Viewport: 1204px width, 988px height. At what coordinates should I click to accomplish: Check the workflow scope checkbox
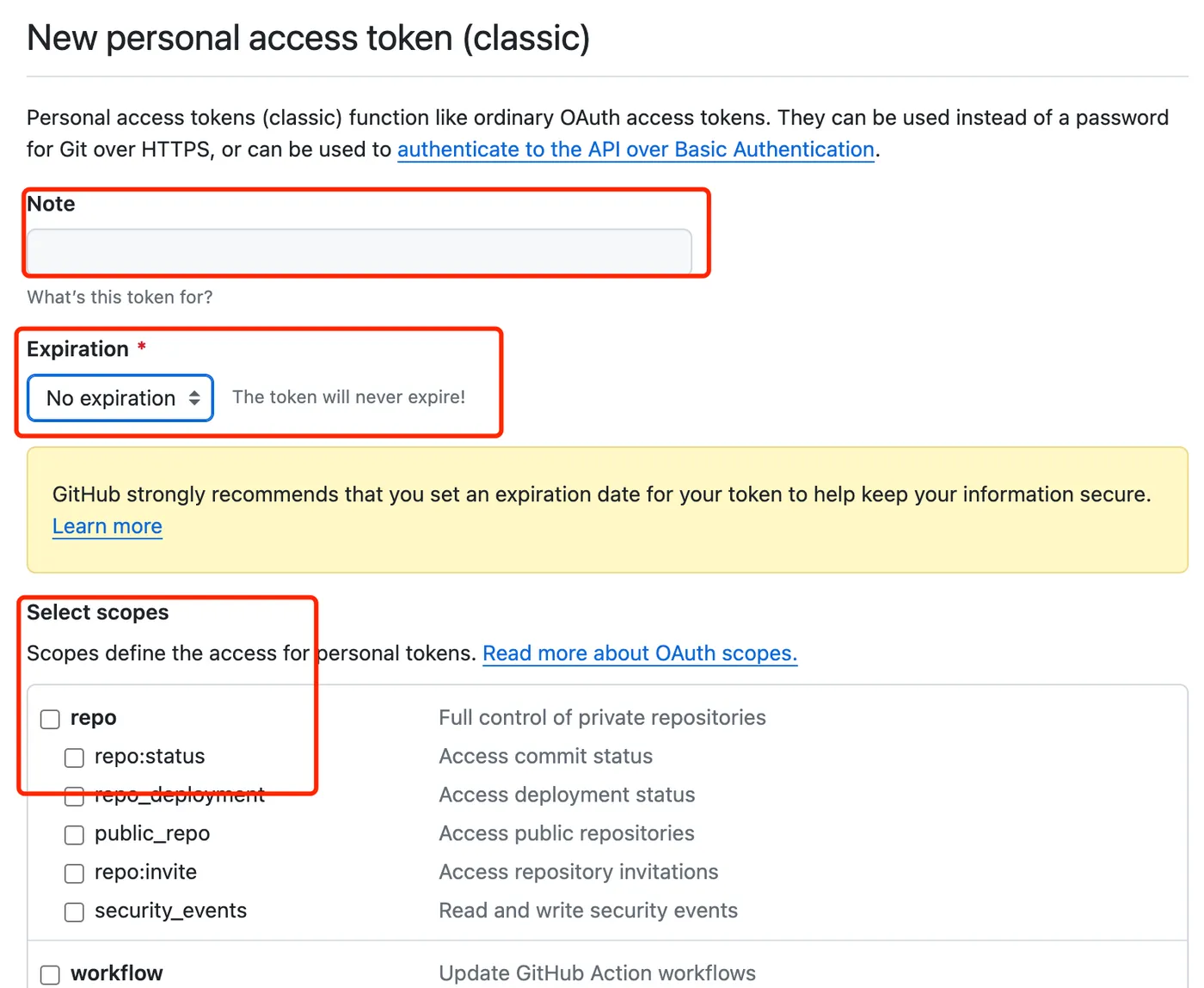[51, 974]
